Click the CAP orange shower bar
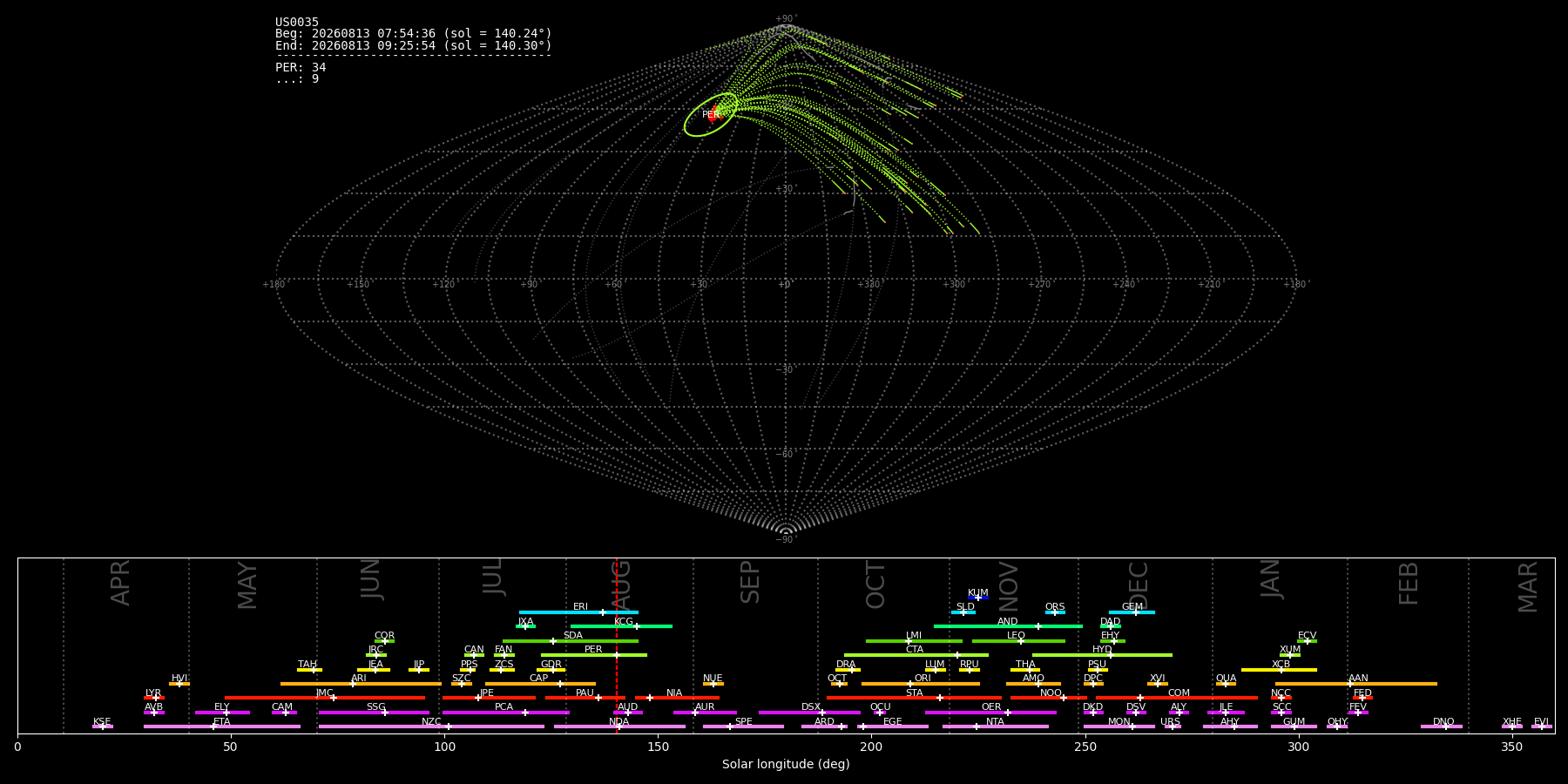The image size is (1568, 784). pos(540,684)
